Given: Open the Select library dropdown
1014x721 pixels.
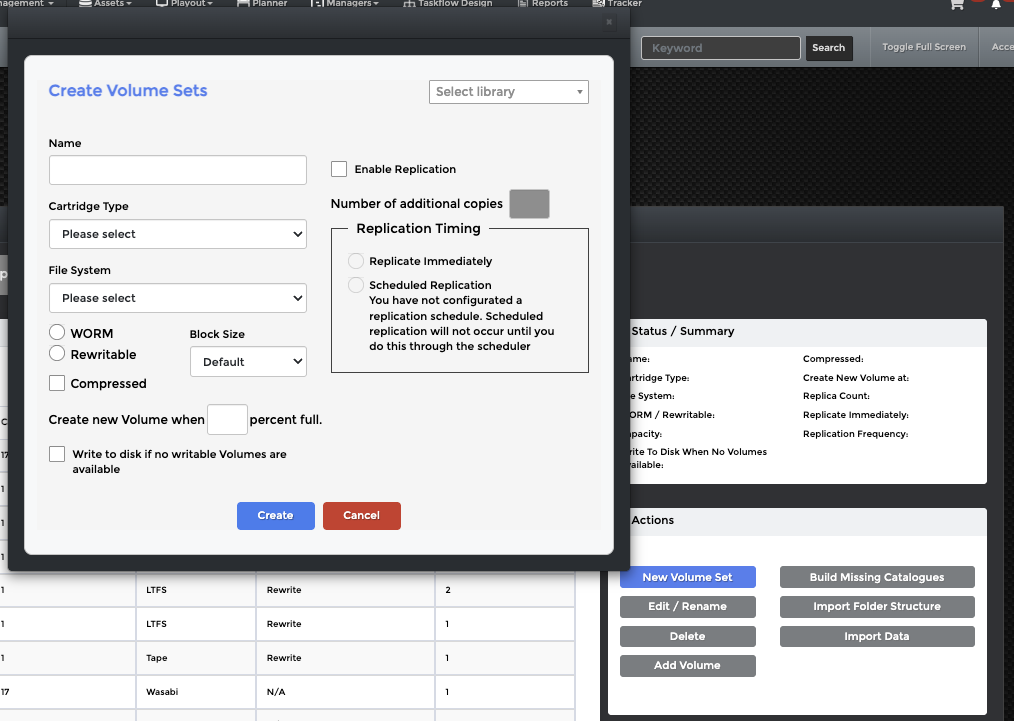Looking at the screenshot, I should click(508, 92).
